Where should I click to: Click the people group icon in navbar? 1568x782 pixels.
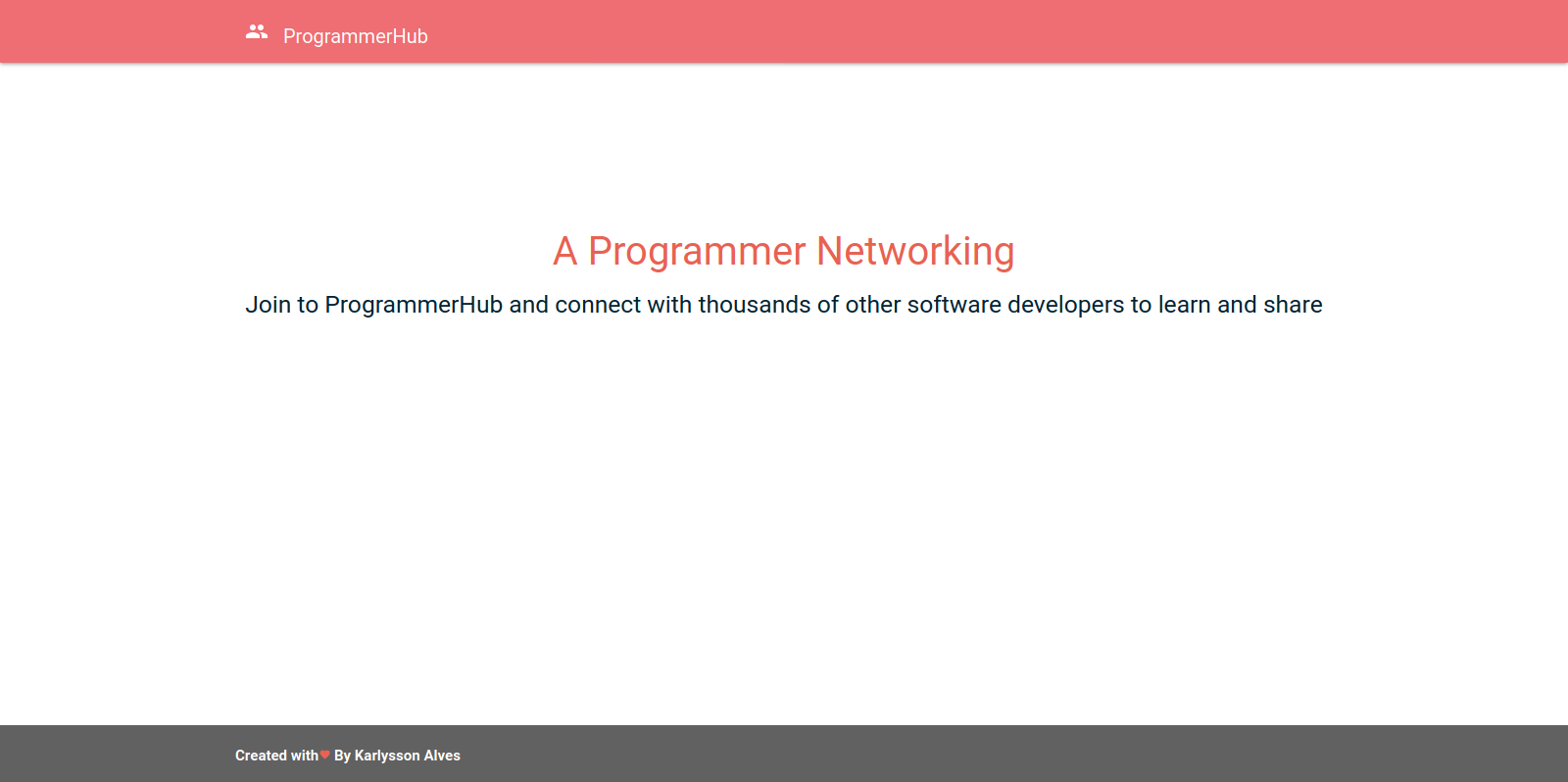point(257,32)
